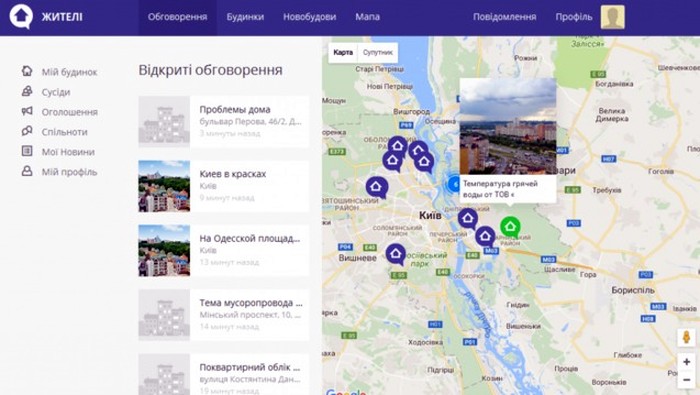Go to Спільноти link
Image resolution: width=700 pixels, height=395 pixels.
65,132
